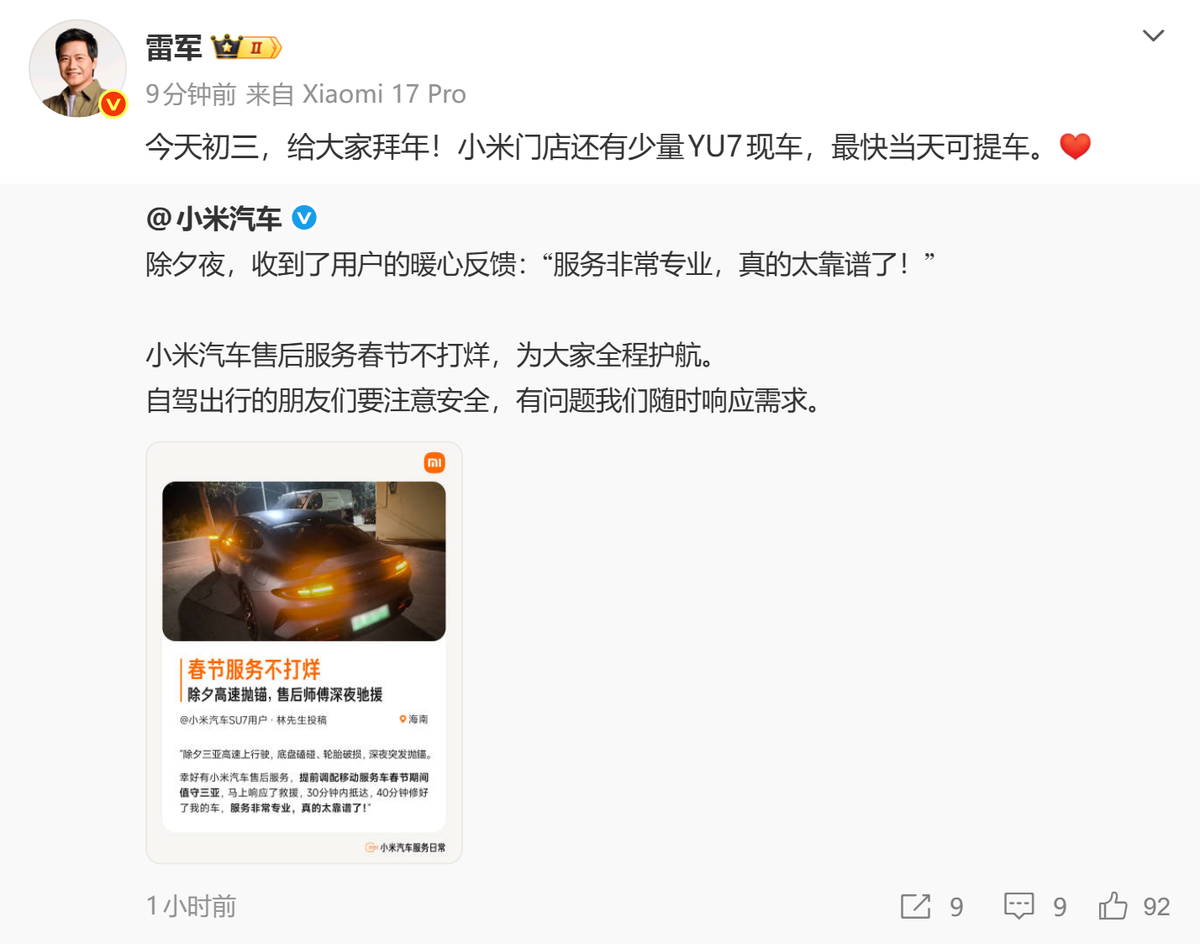Screen dimensions: 1200x944
Task: Open the post options chevron menu
Action: (x=1153, y=36)
